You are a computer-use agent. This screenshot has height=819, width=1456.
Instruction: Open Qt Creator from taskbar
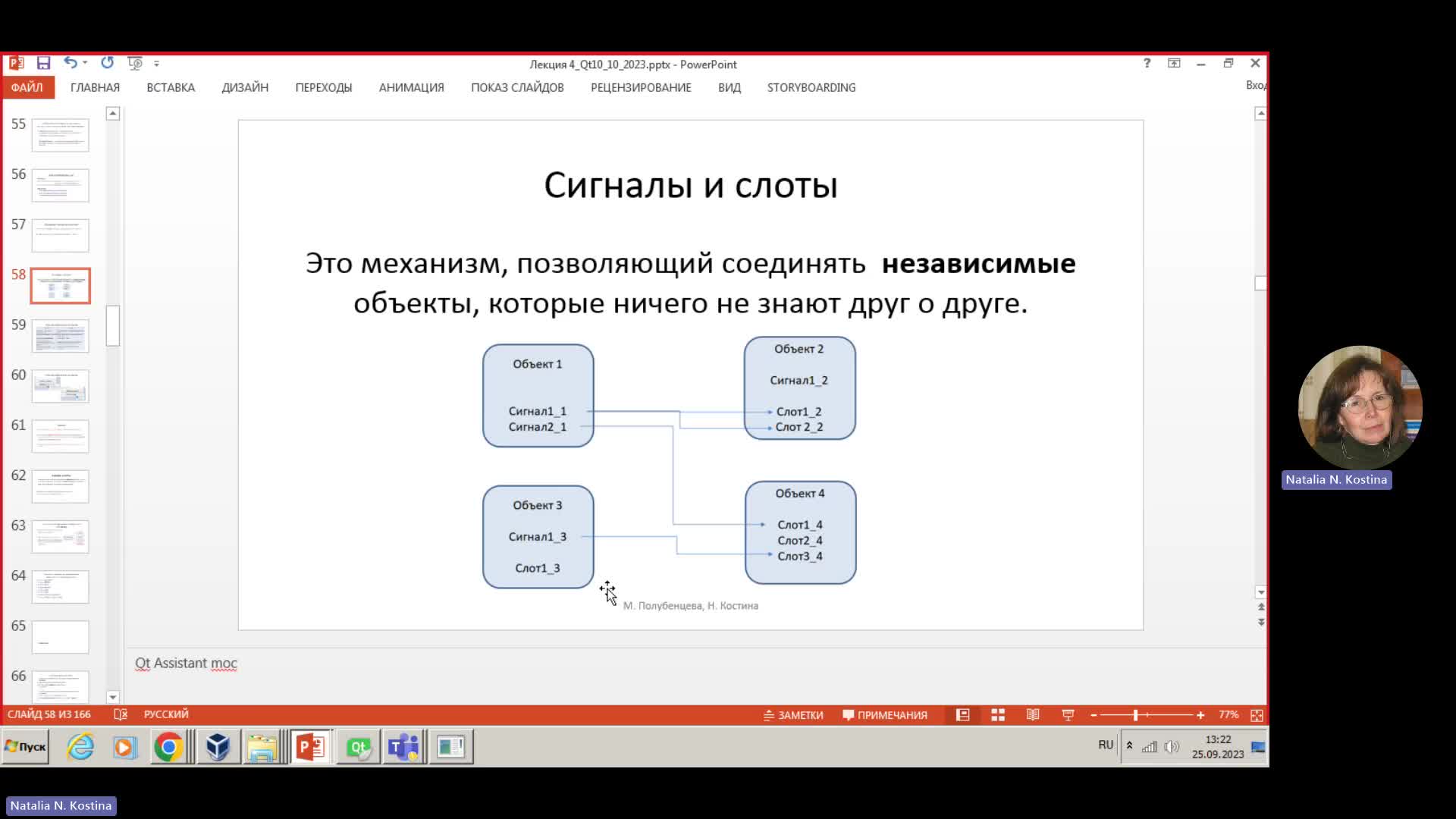coord(358,747)
